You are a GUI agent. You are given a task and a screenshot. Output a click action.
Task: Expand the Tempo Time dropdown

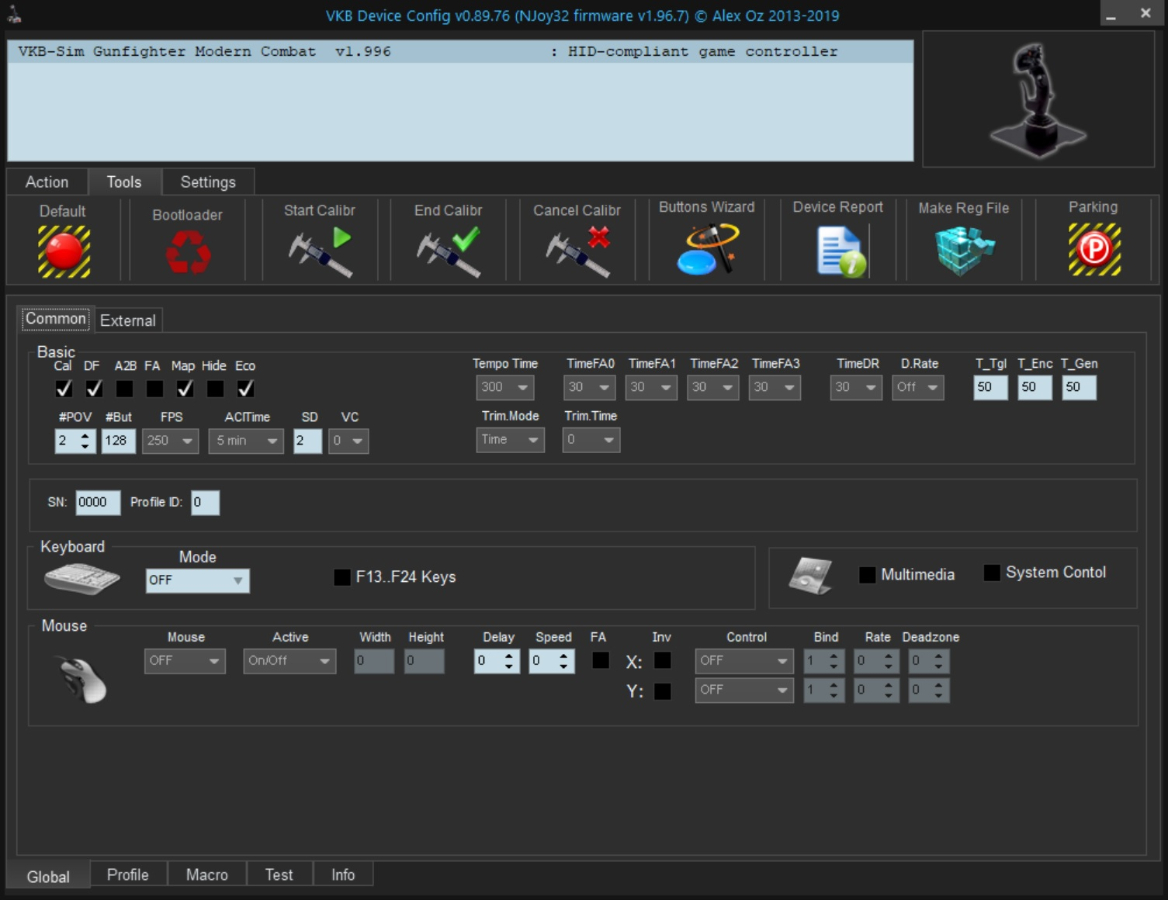pyautogui.click(x=505, y=387)
